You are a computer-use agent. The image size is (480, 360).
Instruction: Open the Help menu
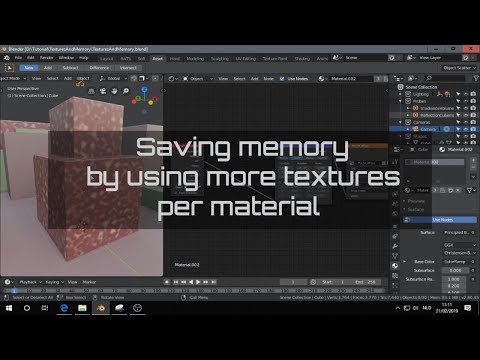[x=84, y=58]
